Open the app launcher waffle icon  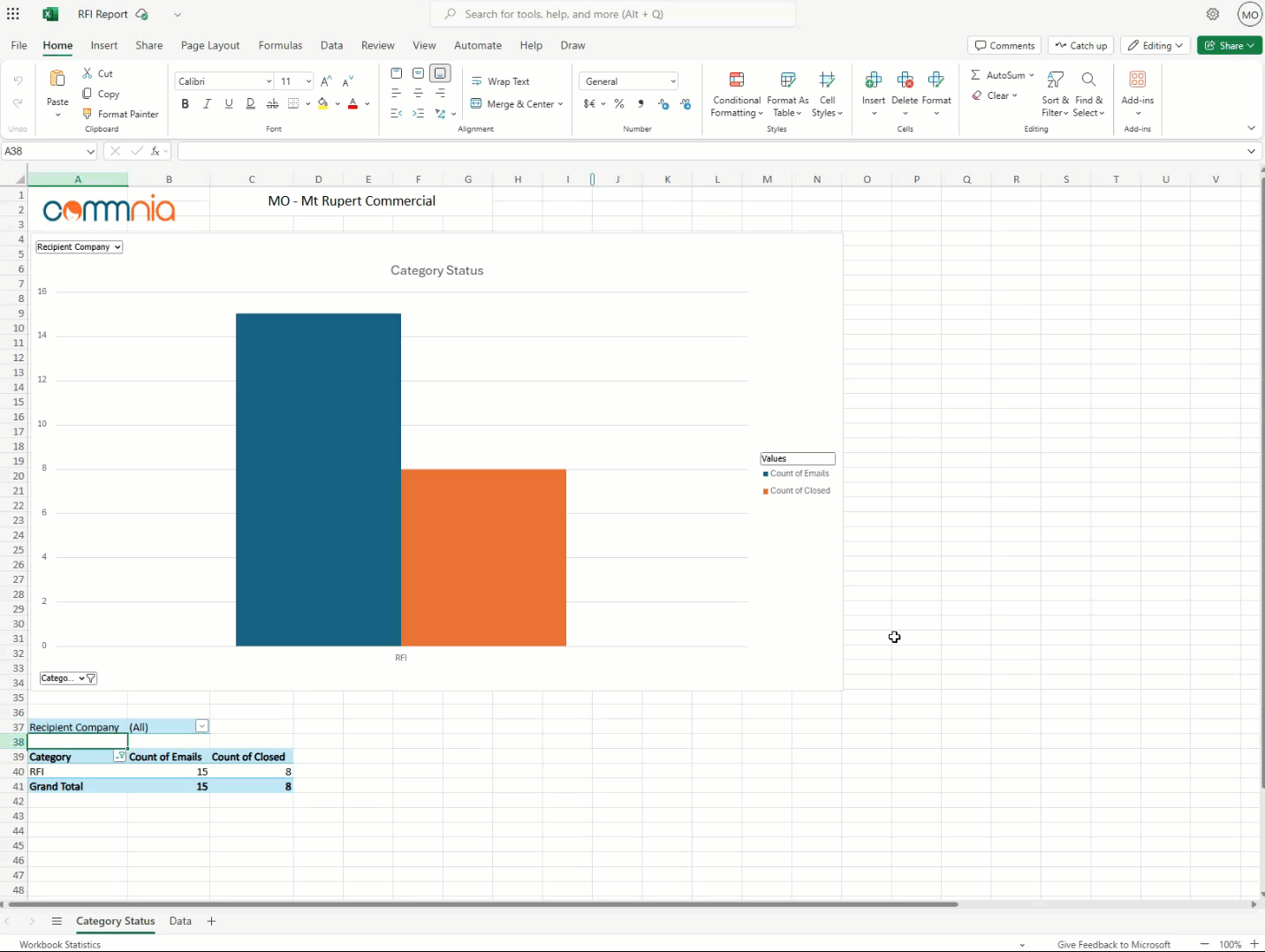(x=13, y=14)
